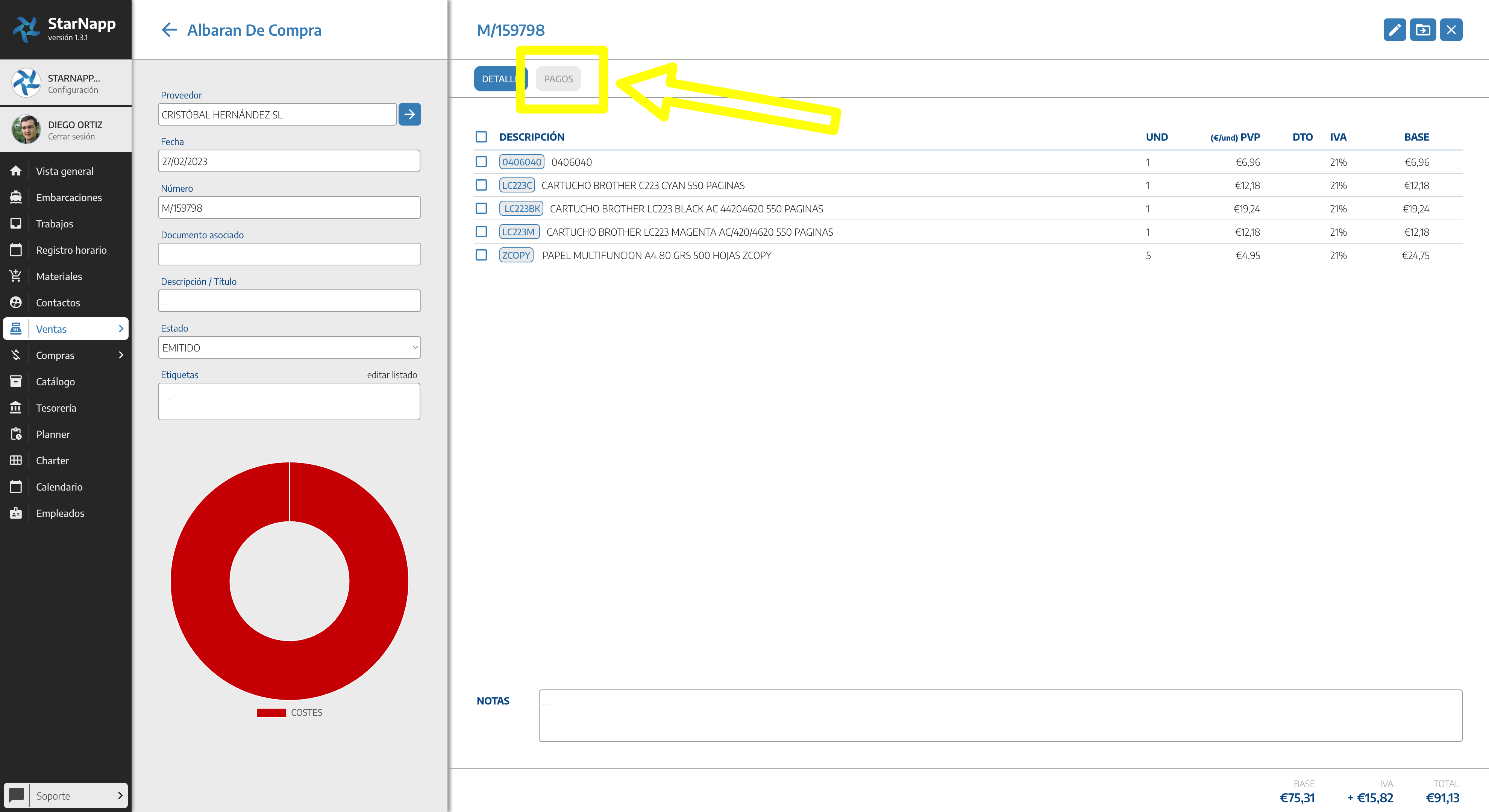Expand the Soporte menu chevron
Screen dimensions: 1489x812
point(120,796)
